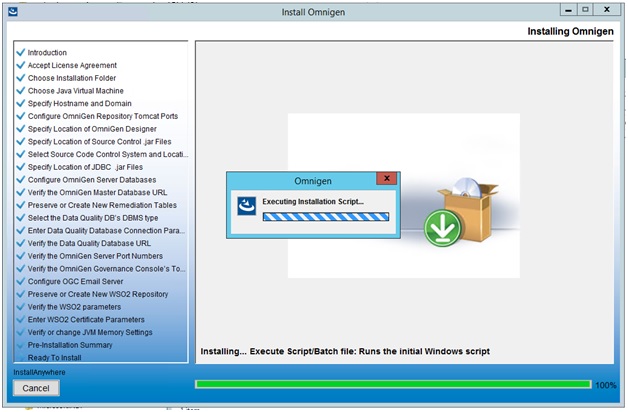628x412 pixels.
Task: Select the Specify Hostname and Domain step
Action: pos(80,103)
